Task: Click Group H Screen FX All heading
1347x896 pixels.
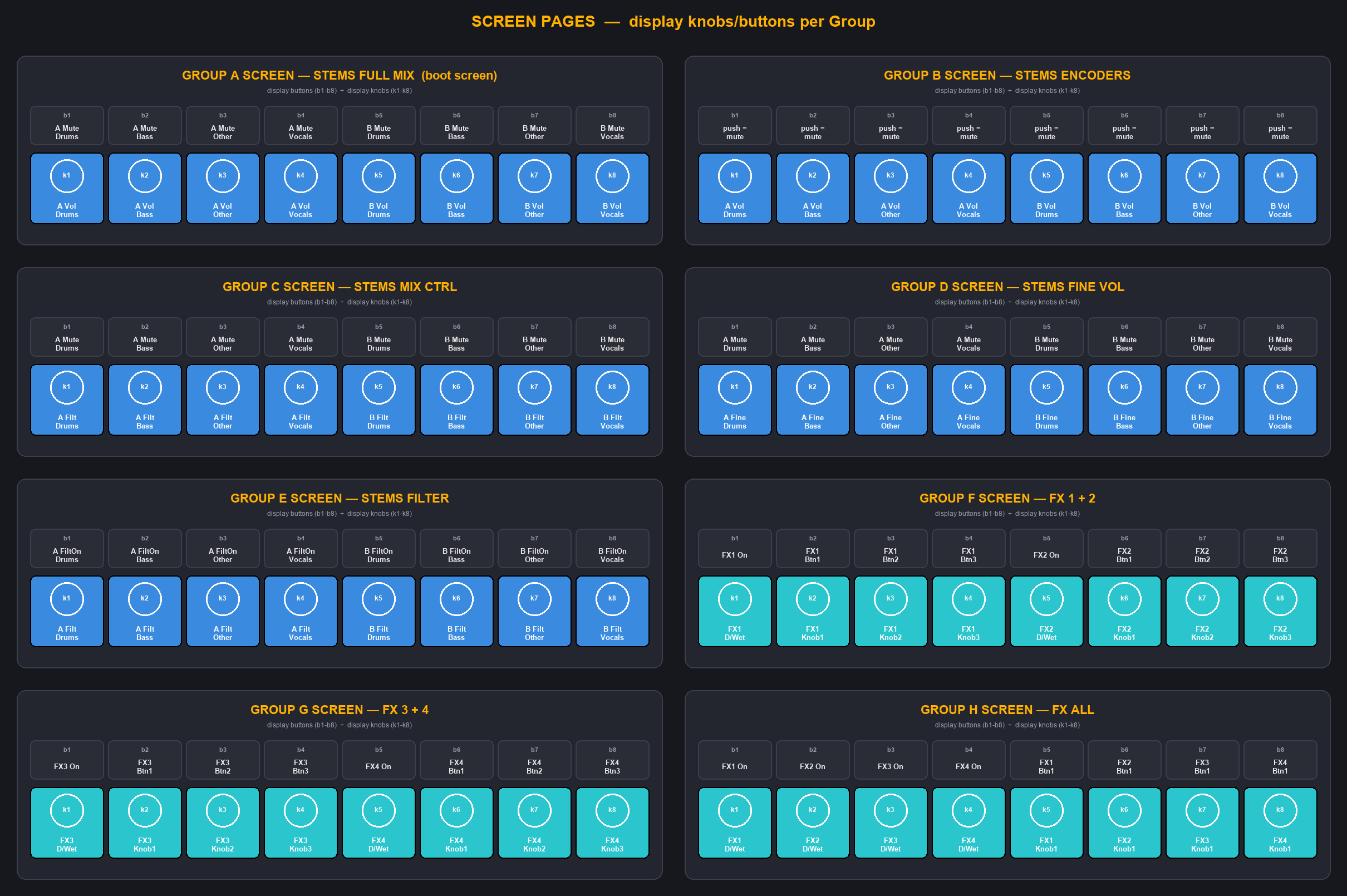Action: [x=1007, y=710]
